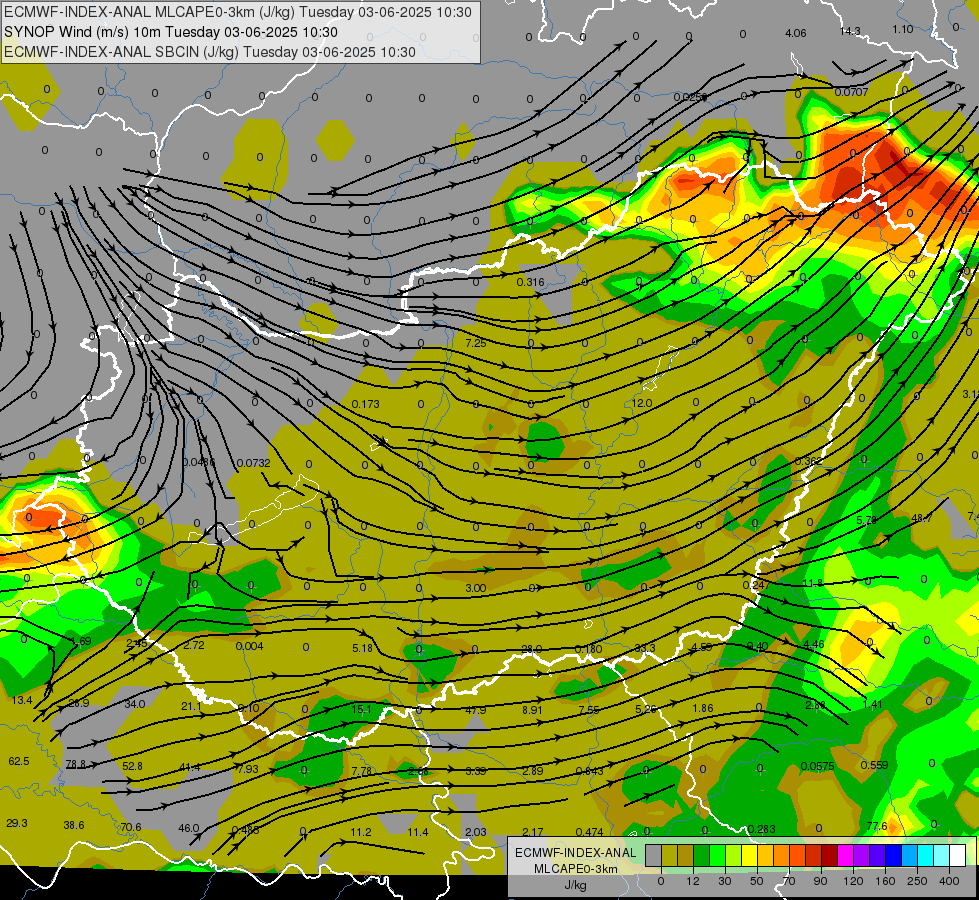This screenshot has height=900, width=979.
Task: Click the map value '8.91'
Action: 533,710
